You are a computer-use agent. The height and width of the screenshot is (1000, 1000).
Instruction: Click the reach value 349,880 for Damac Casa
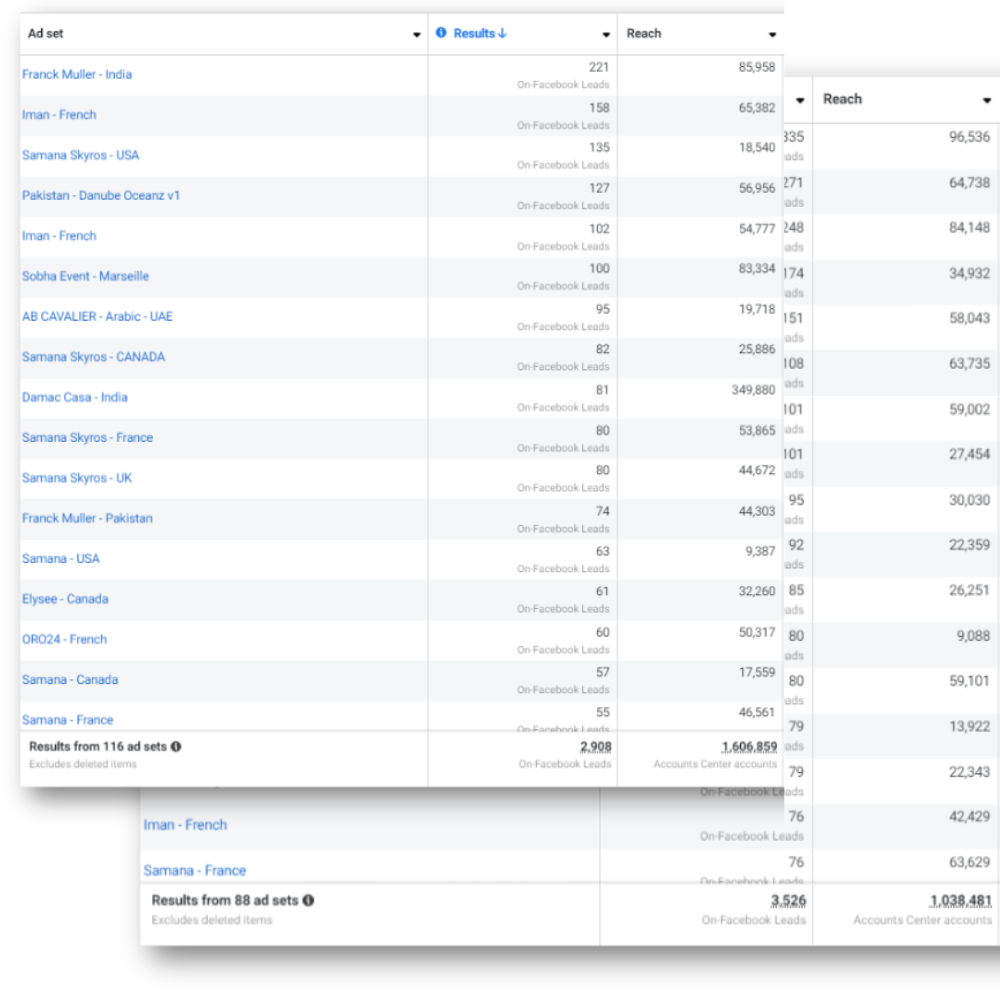pos(753,390)
